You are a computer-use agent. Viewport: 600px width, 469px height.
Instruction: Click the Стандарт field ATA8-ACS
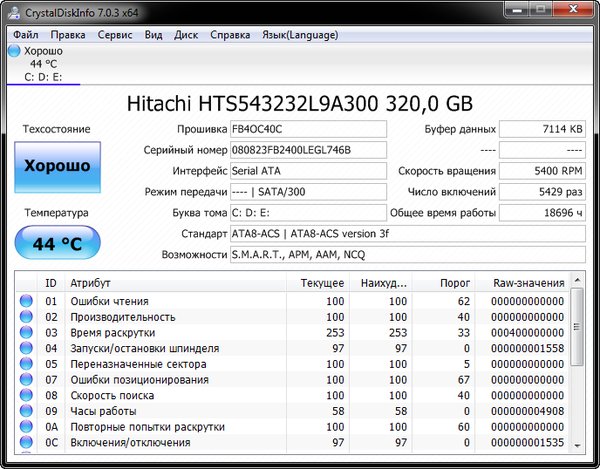(408, 233)
